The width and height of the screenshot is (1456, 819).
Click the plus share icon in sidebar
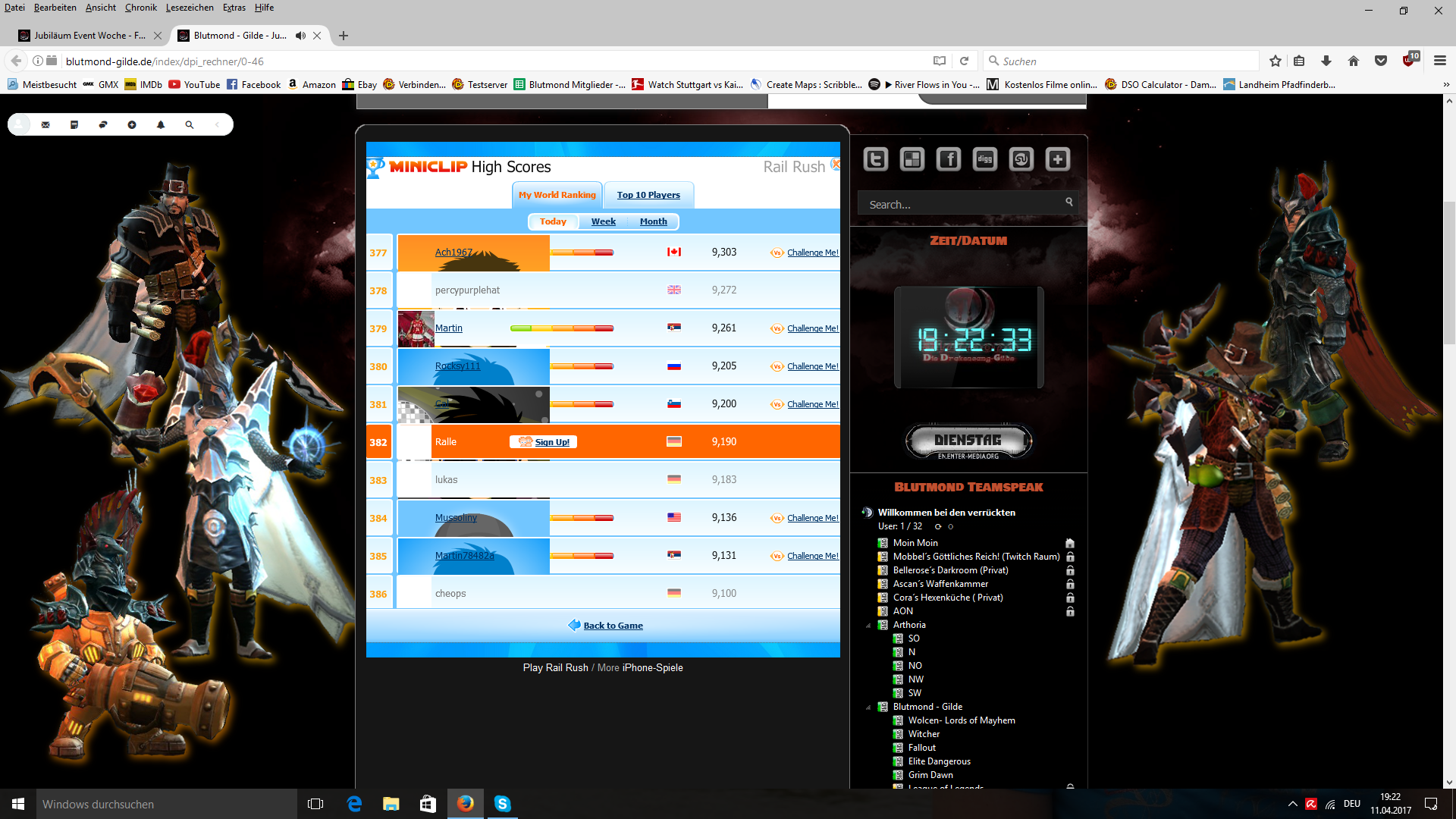(1058, 159)
